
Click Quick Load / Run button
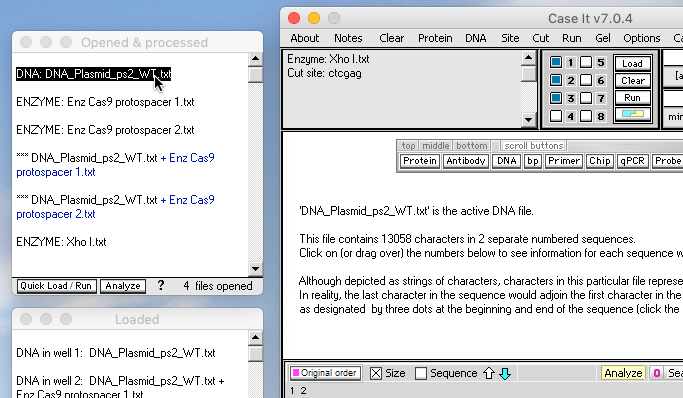57,286
